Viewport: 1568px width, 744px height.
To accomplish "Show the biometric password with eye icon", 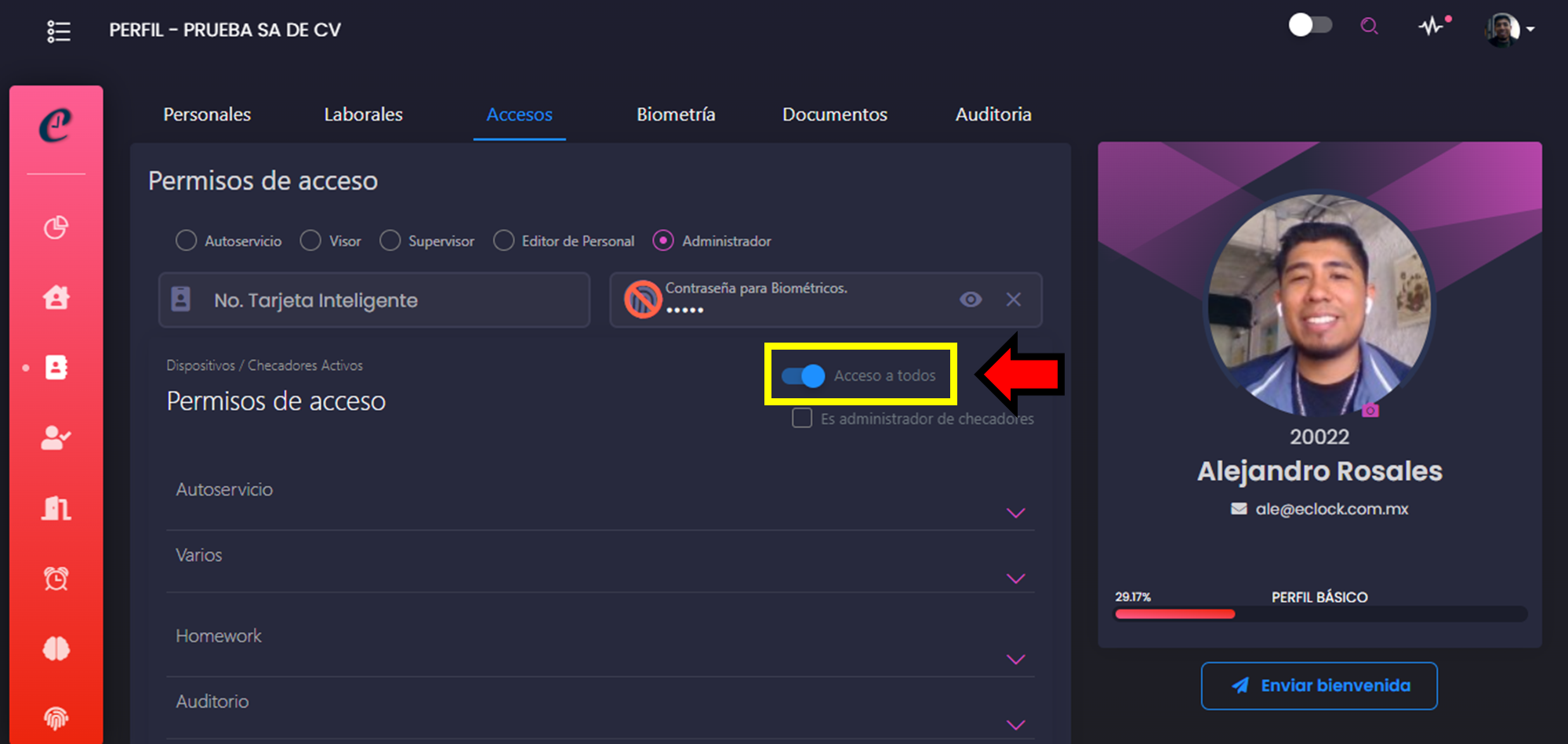I will point(971,299).
